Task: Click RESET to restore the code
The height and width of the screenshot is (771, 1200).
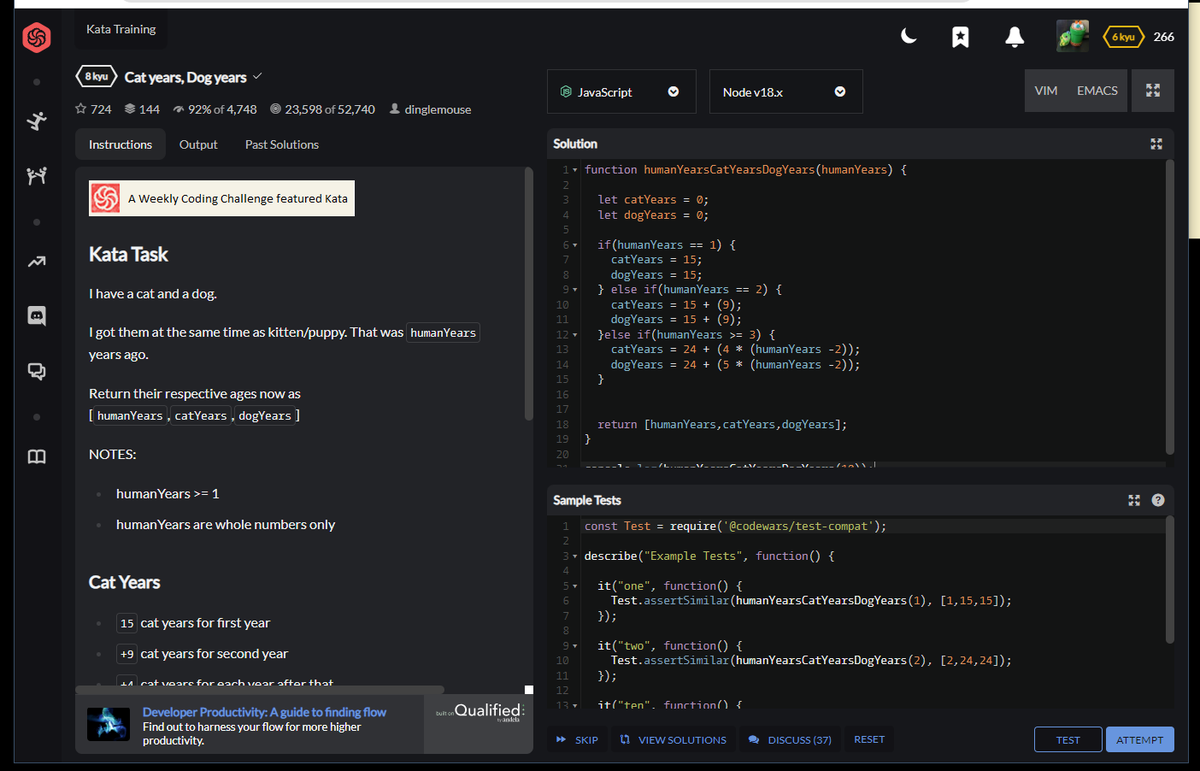Action: tap(869, 740)
